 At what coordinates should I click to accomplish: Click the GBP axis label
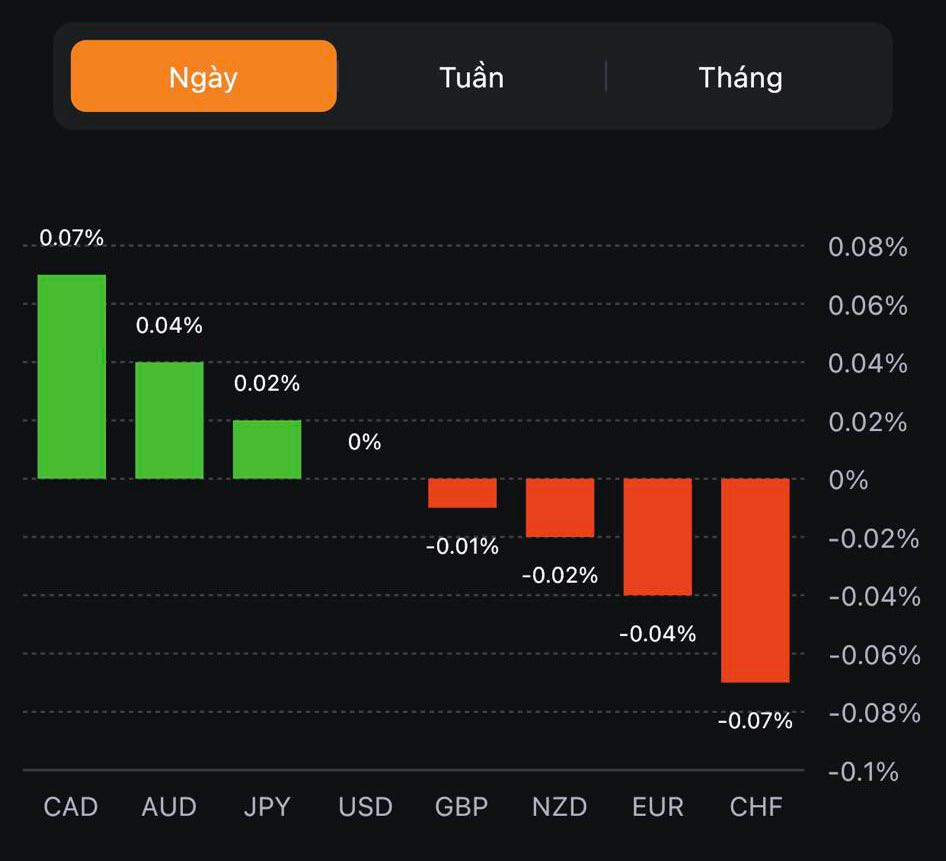point(462,807)
